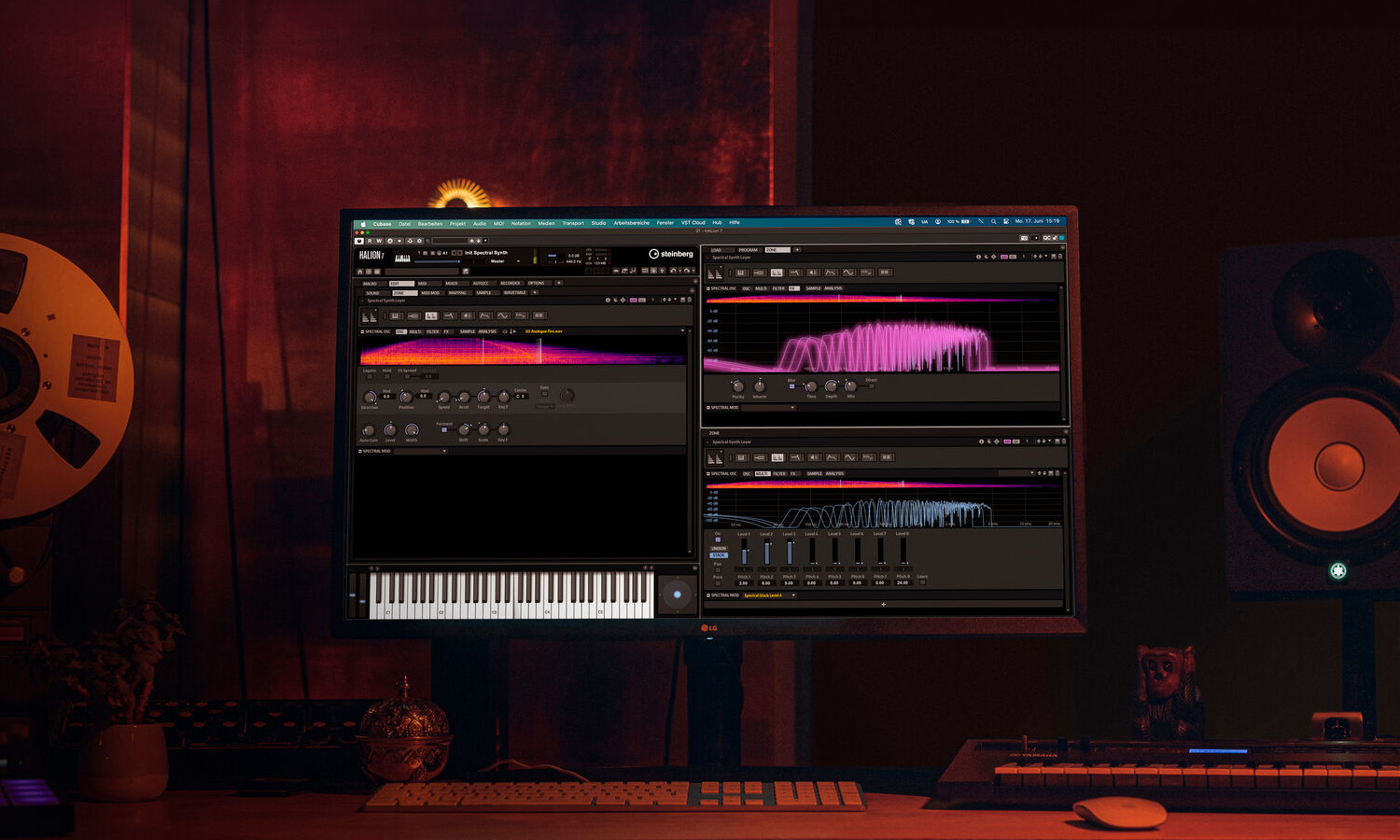This screenshot has height=840, width=1400.
Task: Open the Datei menu
Action: [404, 224]
